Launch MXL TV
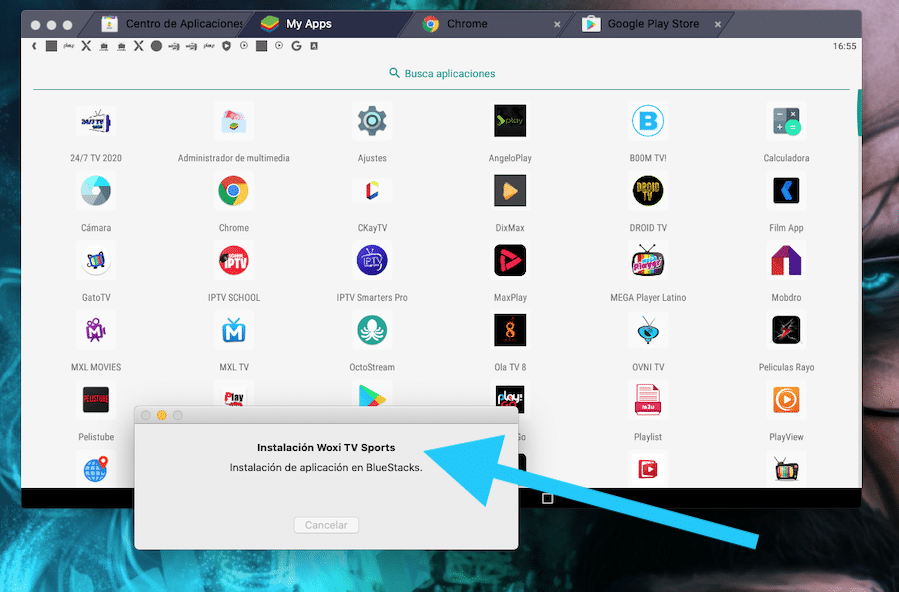 coord(233,330)
